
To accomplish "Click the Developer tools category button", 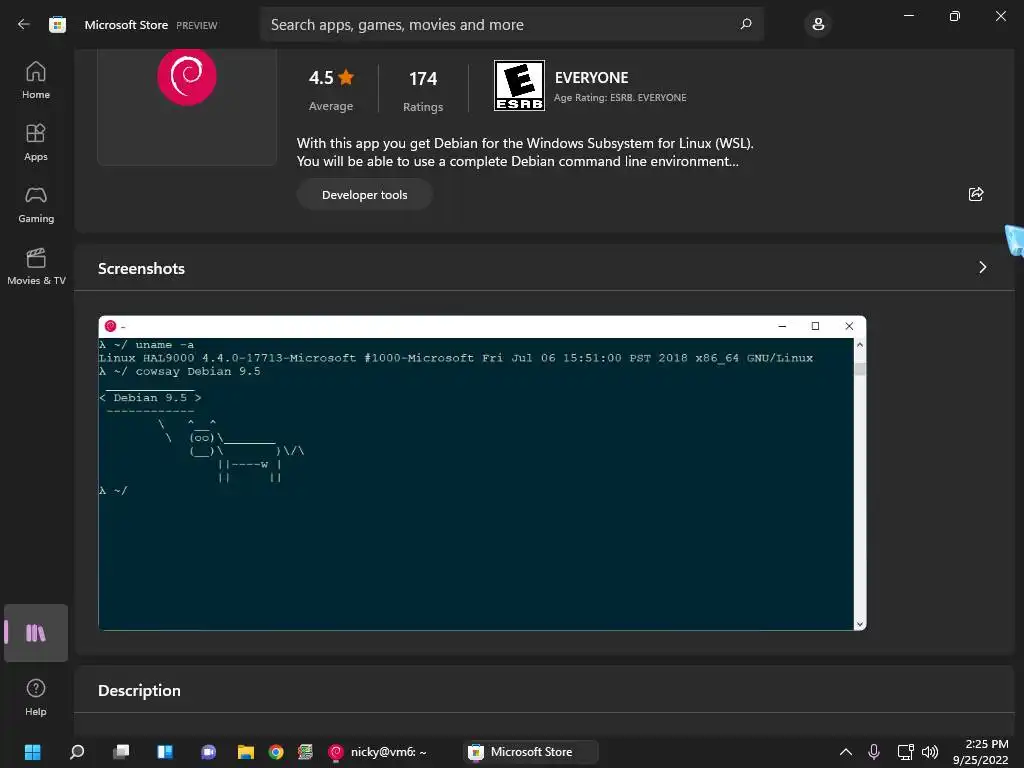I will 364,195.
